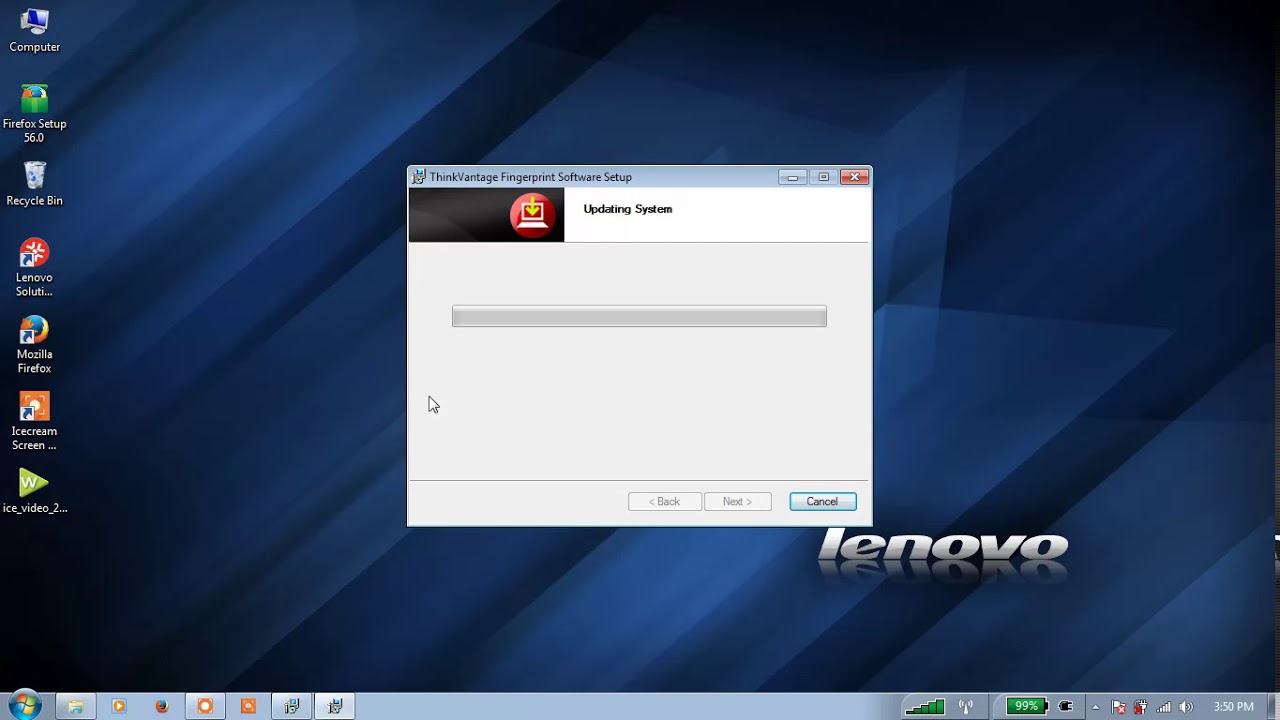This screenshot has height=720, width=1280.
Task: Switch to the second installer setup taskbar button
Action: pyautogui.click(x=336, y=706)
